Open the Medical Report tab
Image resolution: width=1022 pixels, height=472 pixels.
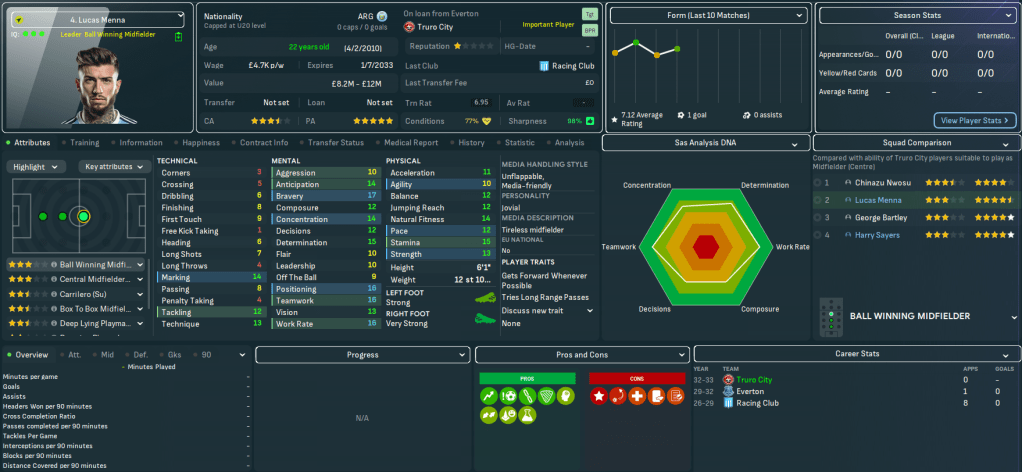point(412,143)
